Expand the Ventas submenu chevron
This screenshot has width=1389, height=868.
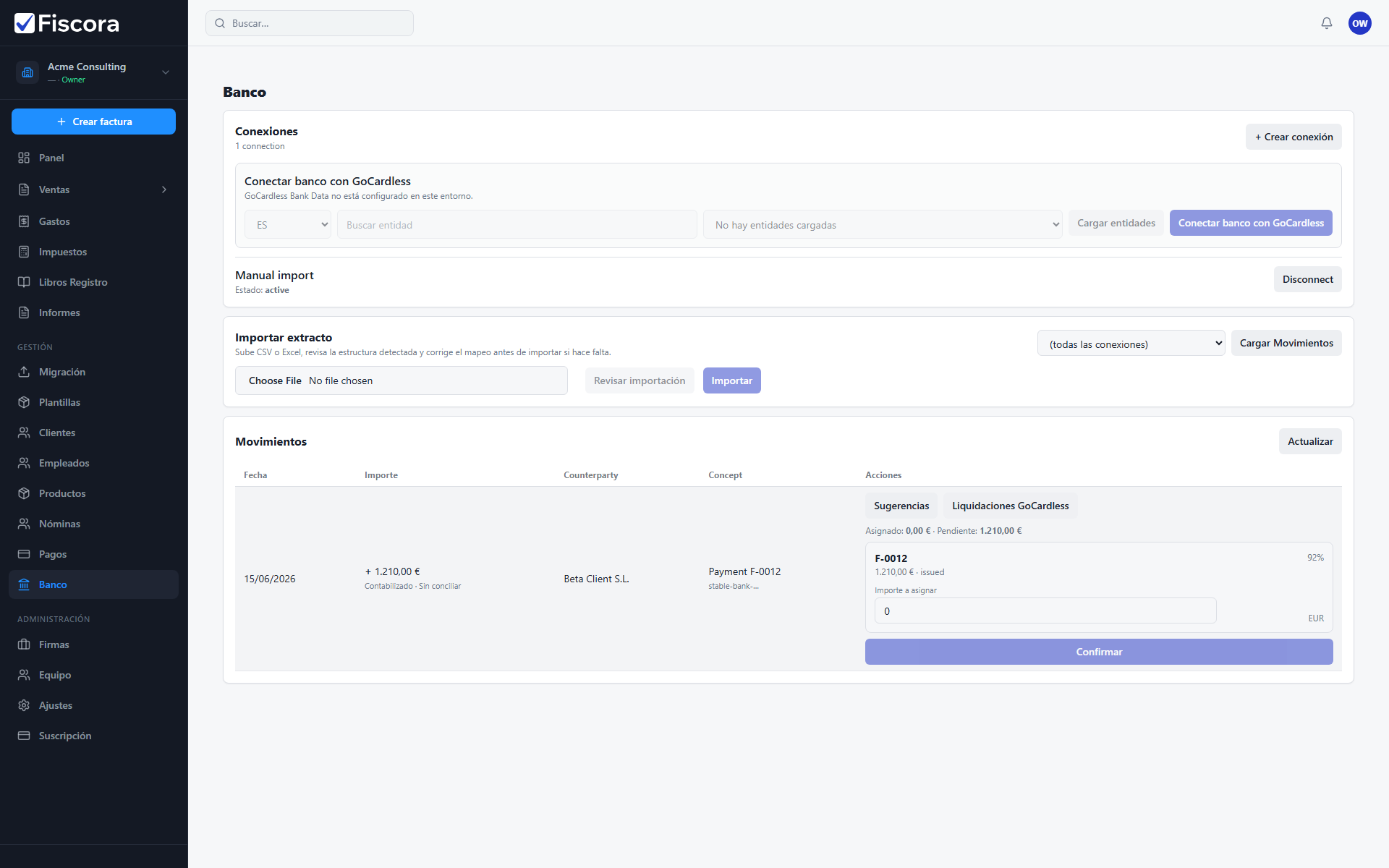[x=164, y=190]
